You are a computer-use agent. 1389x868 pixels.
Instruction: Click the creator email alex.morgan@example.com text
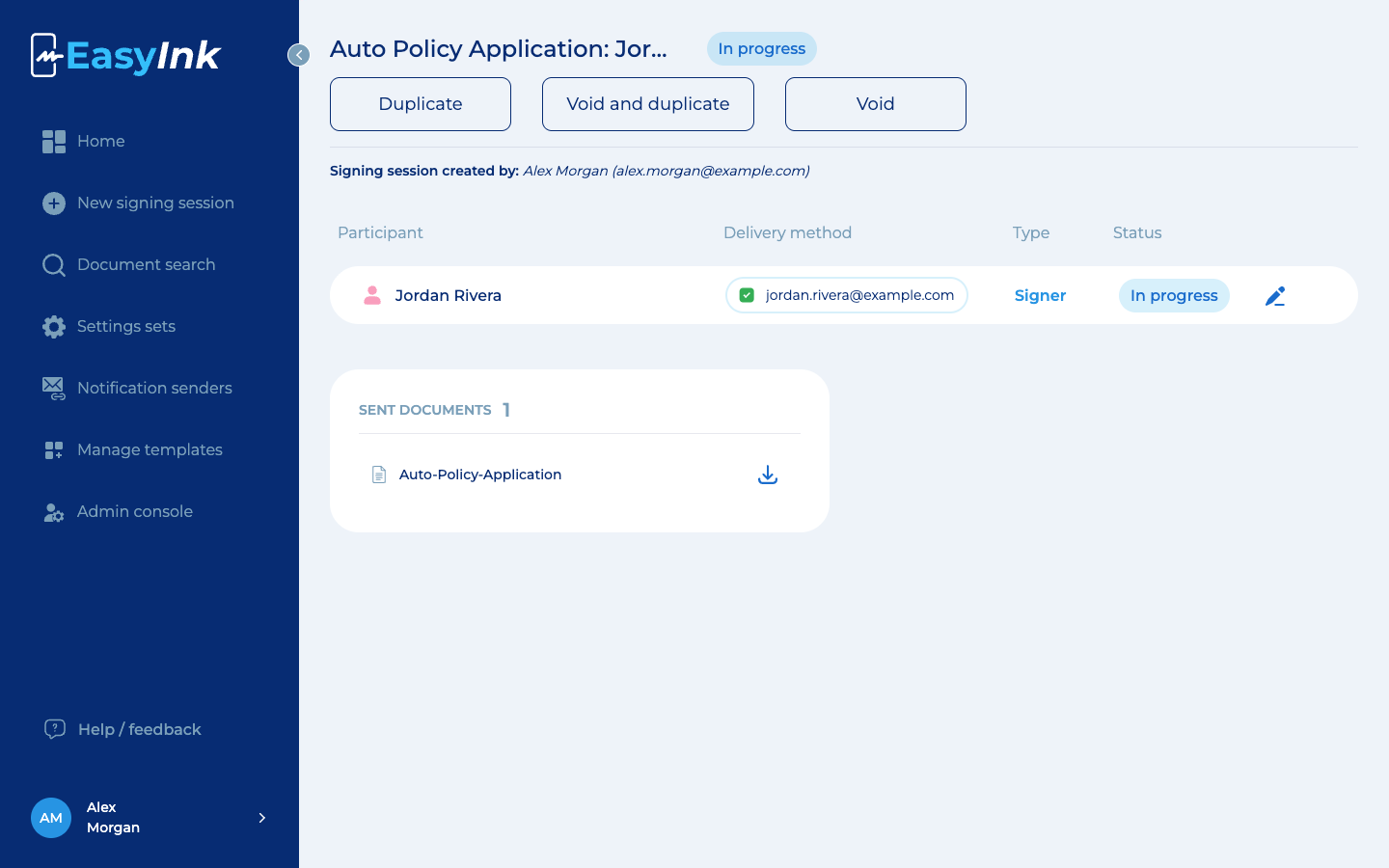pyautogui.click(x=712, y=171)
